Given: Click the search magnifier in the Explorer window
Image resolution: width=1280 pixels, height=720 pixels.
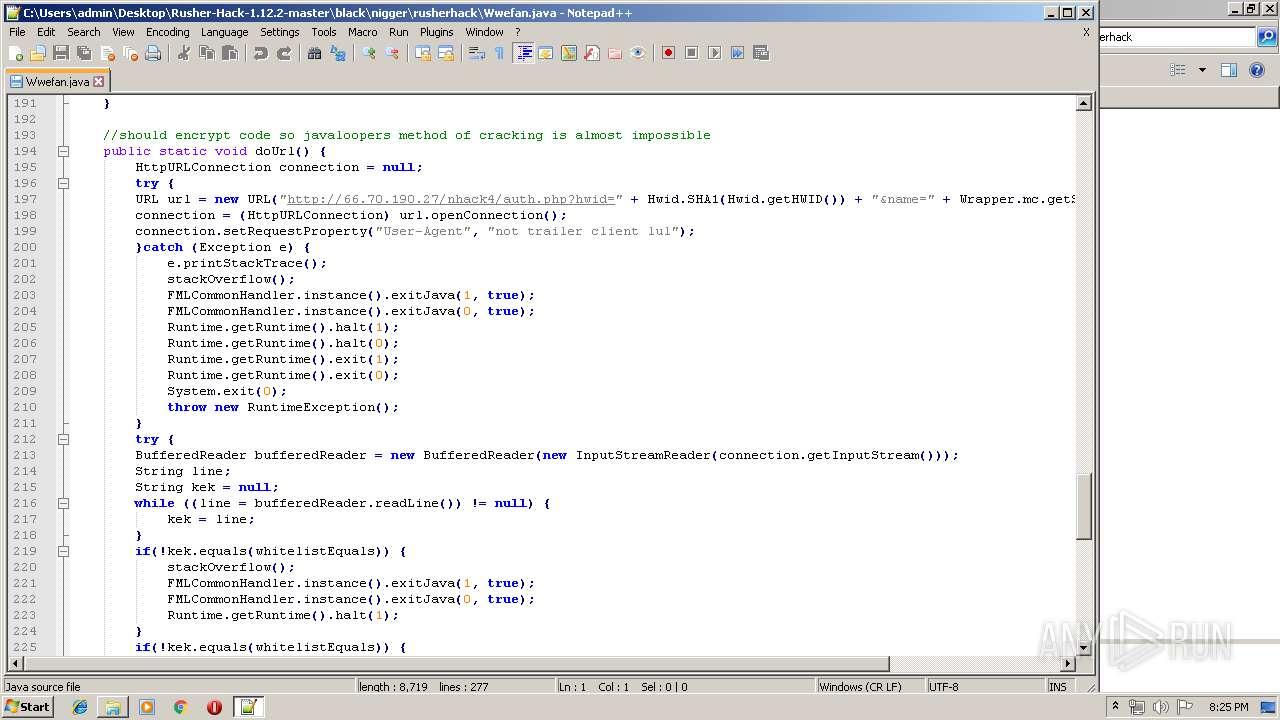Looking at the screenshot, I should [x=1267, y=37].
